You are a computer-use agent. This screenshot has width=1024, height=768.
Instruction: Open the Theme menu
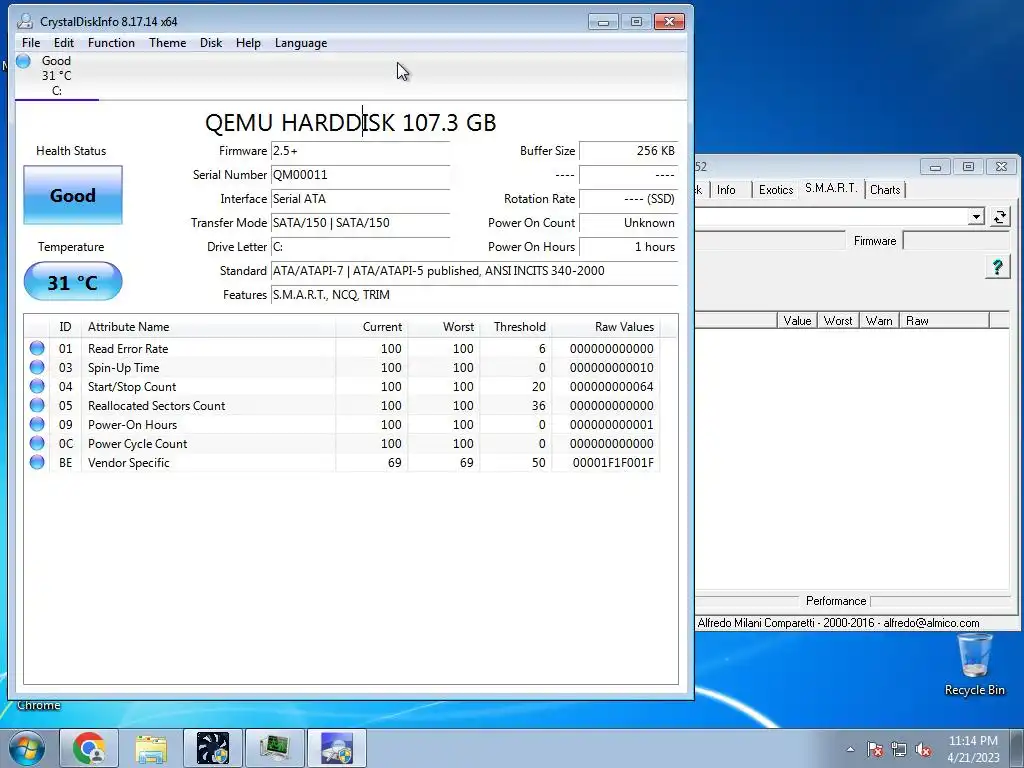click(x=167, y=43)
